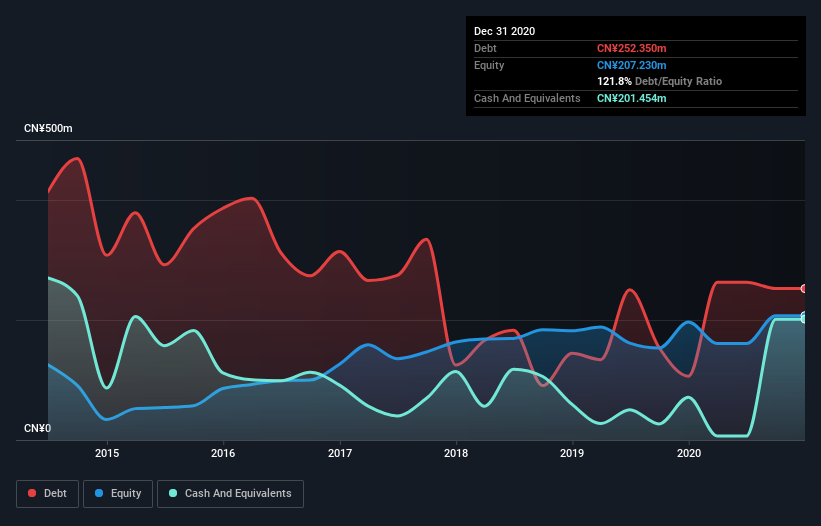Image resolution: width=821 pixels, height=526 pixels.
Task: Click the CN¥207.230m equity value
Action: click(x=631, y=65)
